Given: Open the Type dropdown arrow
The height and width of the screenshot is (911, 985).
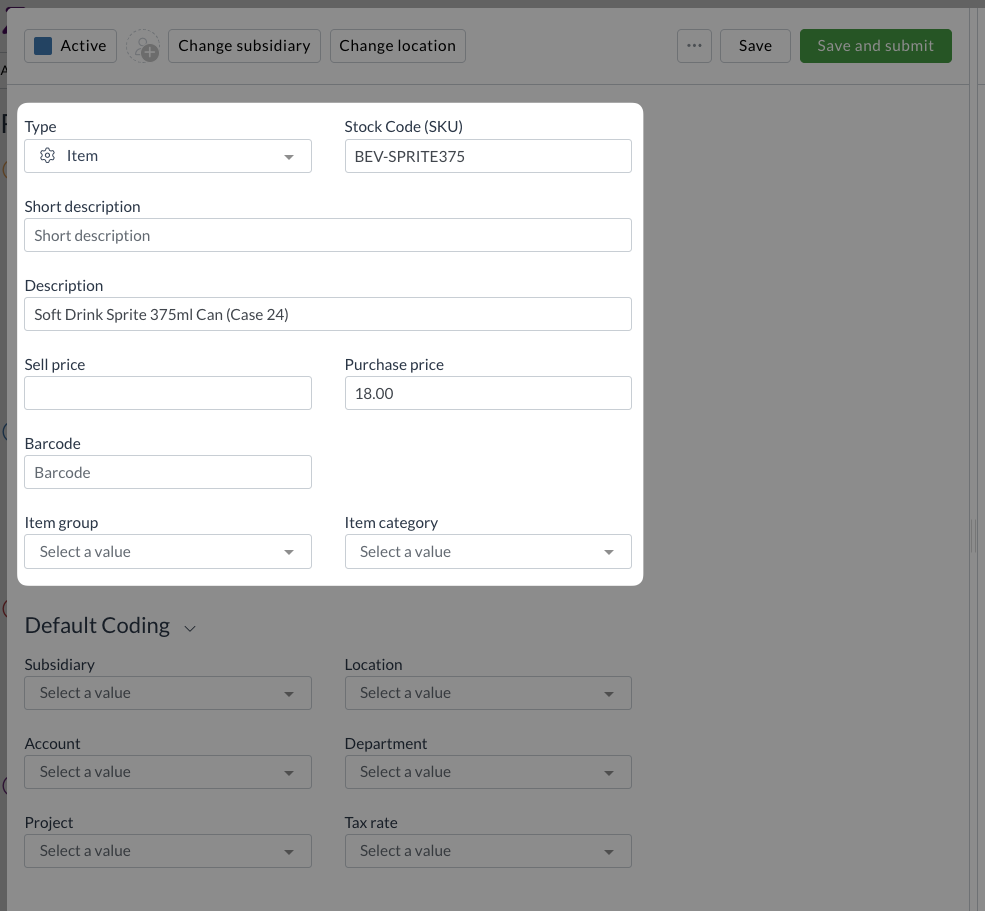Looking at the screenshot, I should [x=289, y=157].
